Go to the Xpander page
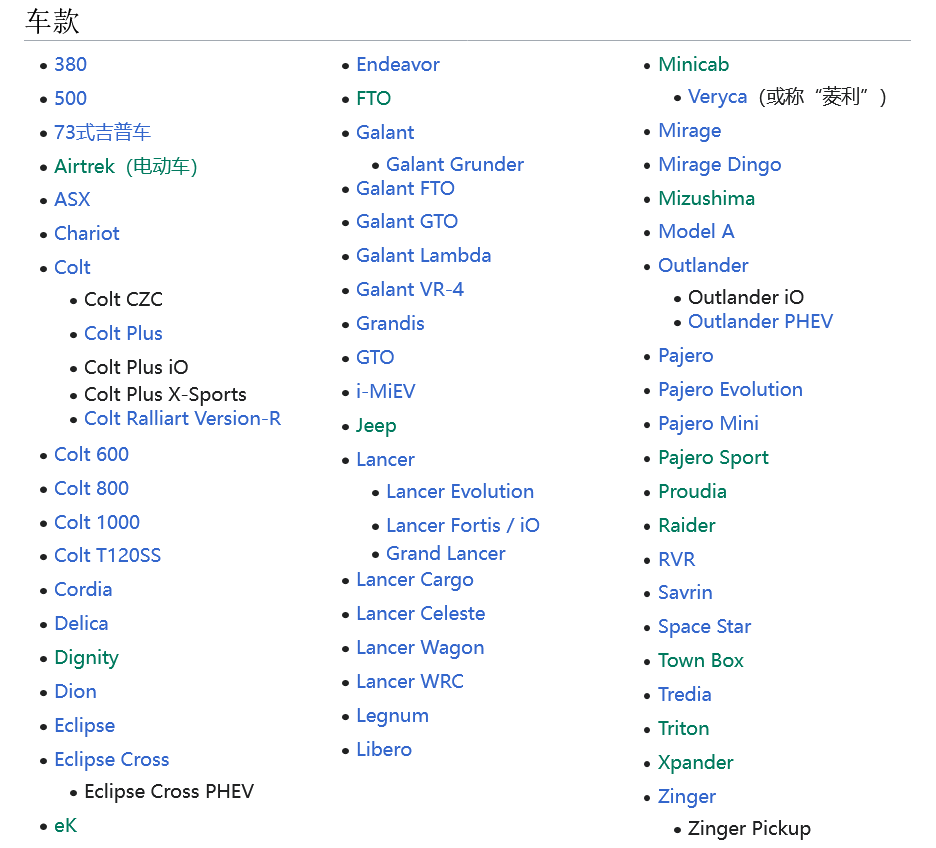 click(x=695, y=763)
